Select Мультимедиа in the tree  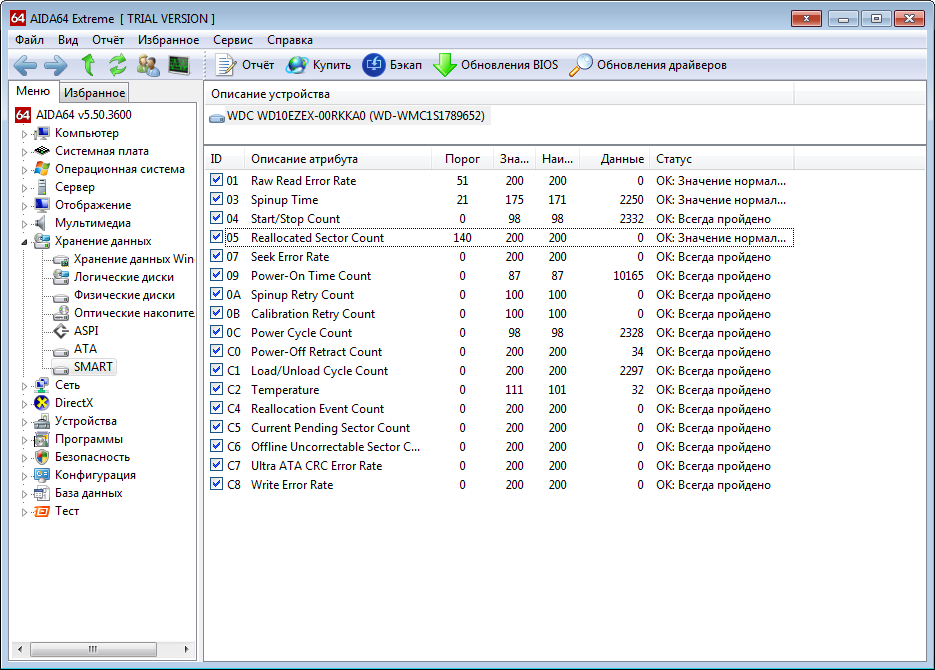92,222
